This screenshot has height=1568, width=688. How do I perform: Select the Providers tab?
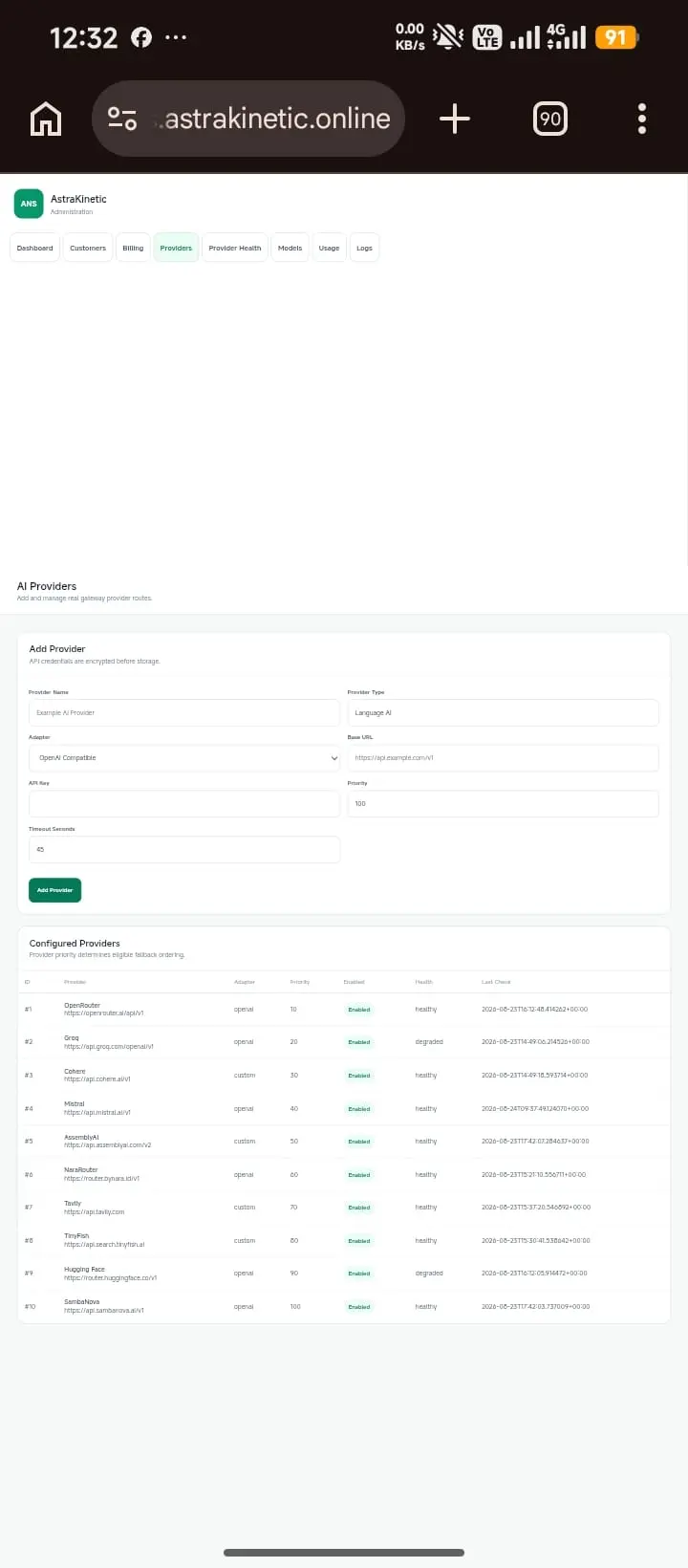click(176, 248)
